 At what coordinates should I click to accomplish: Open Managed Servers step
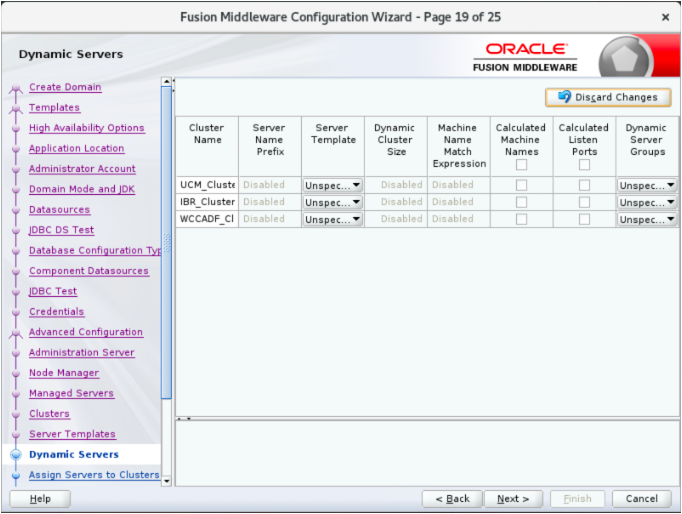pos(71,394)
